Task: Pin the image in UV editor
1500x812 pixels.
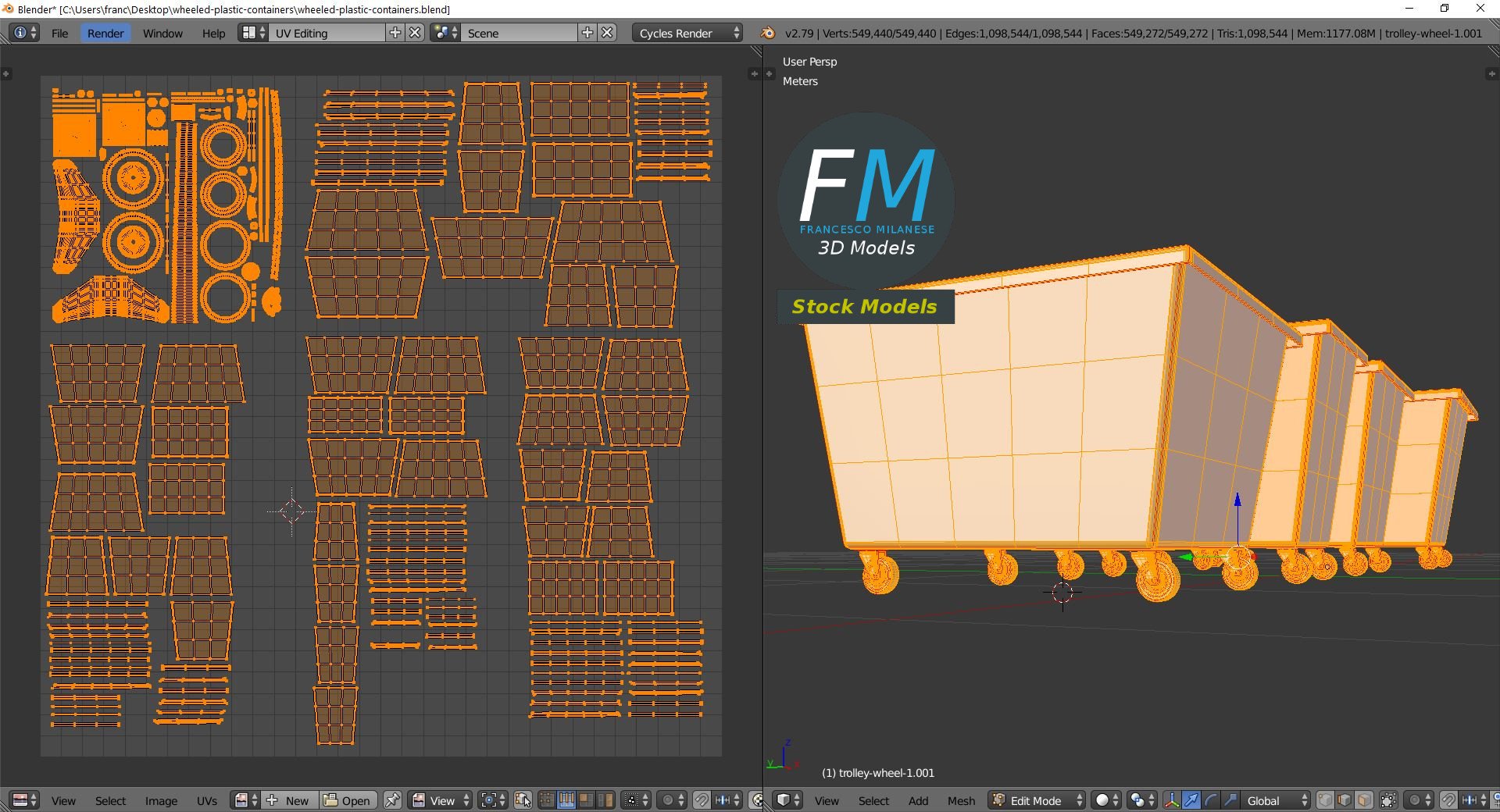Action: click(392, 800)
